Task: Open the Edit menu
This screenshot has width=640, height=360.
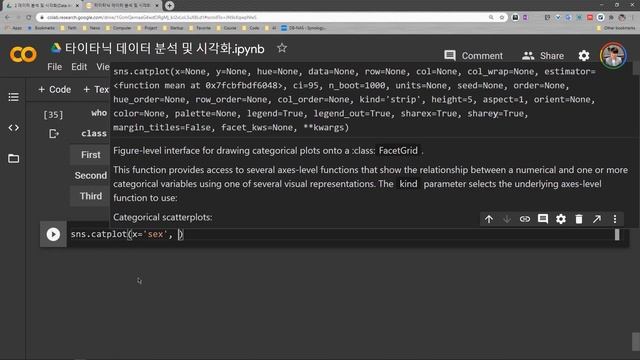Action: pos(79,67)
